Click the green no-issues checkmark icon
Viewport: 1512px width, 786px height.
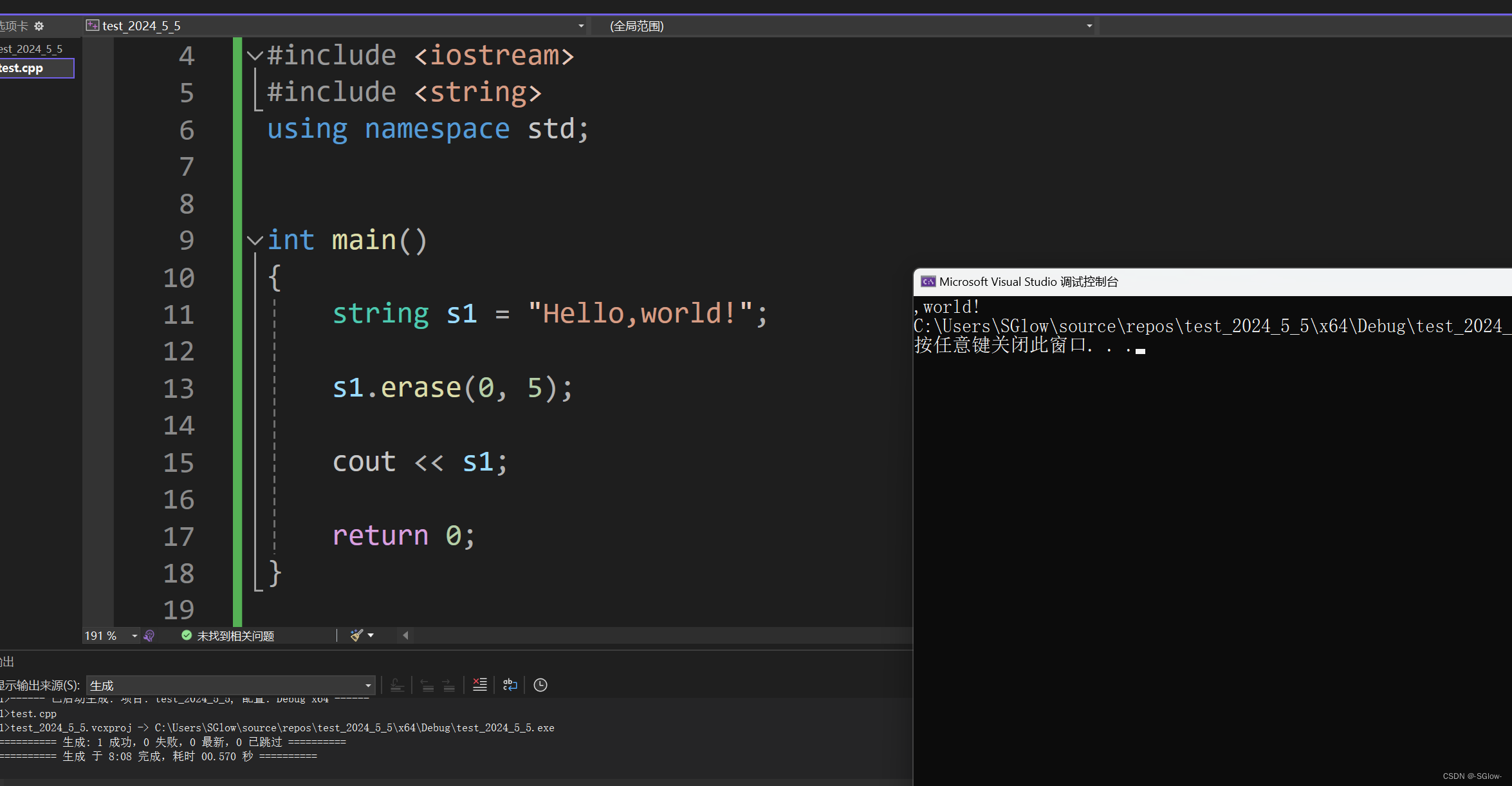[187, 635]
